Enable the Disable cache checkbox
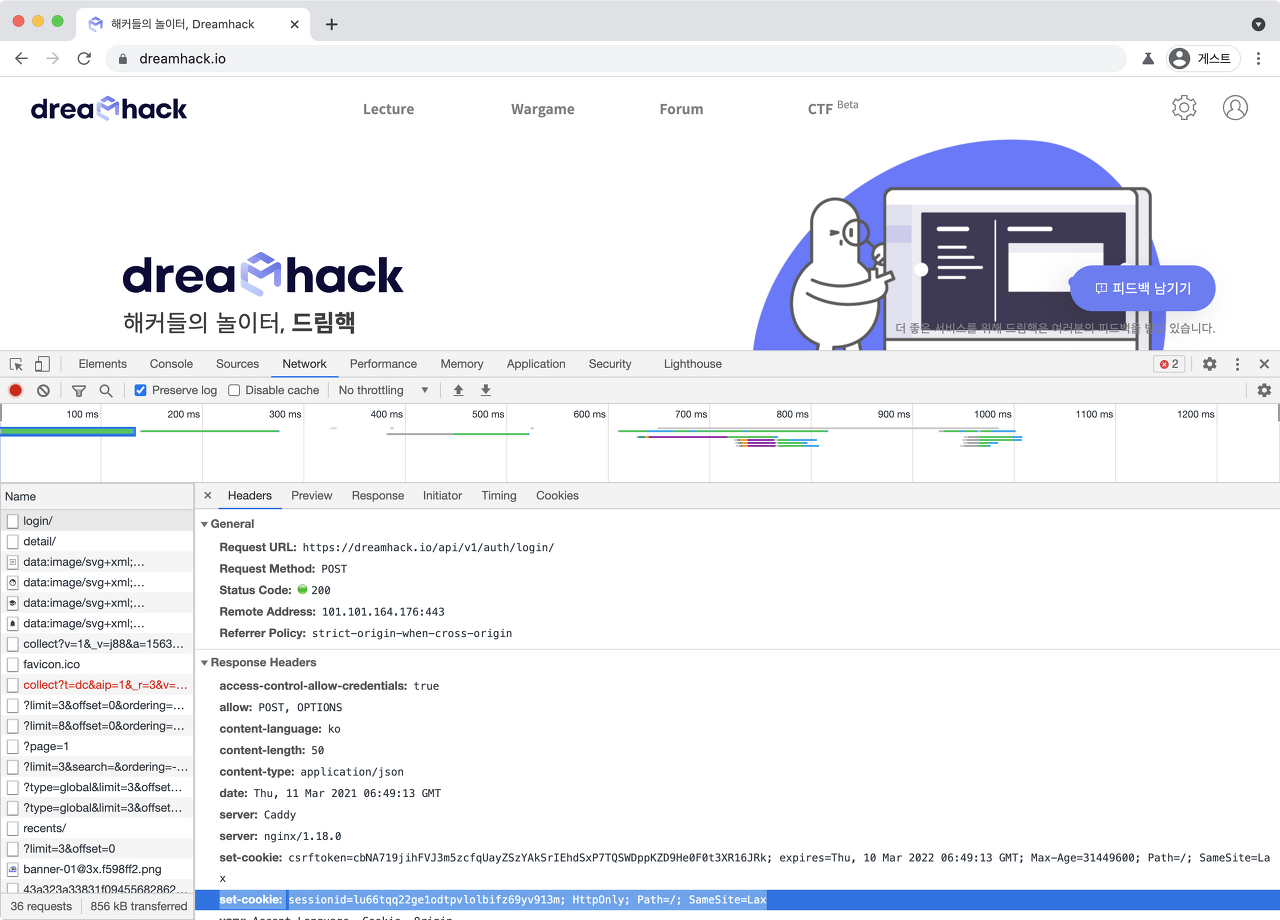The image size is (1280, 920). point(234,390)
